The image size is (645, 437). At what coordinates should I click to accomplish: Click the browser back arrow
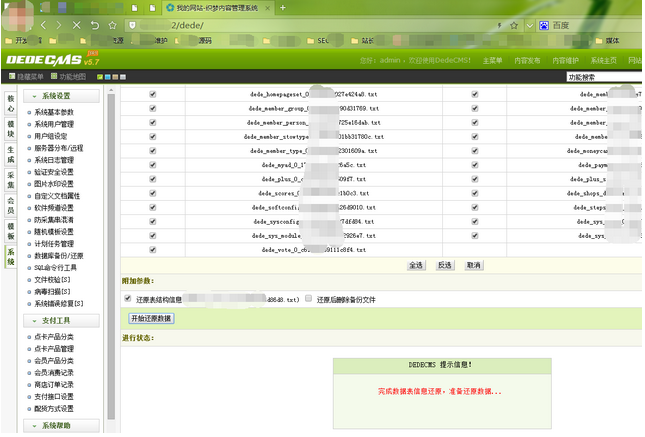pos(44,24)
